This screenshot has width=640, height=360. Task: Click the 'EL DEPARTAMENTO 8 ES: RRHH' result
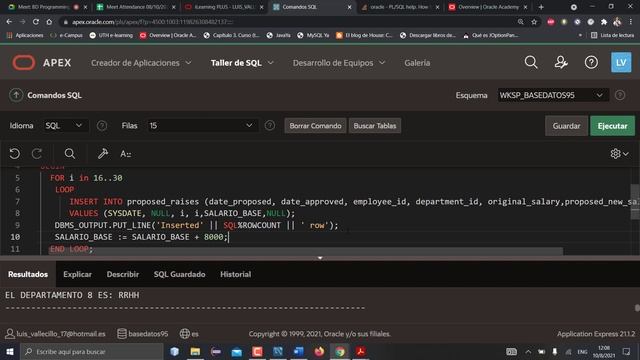pyautogui.click(x=72, y=295)
